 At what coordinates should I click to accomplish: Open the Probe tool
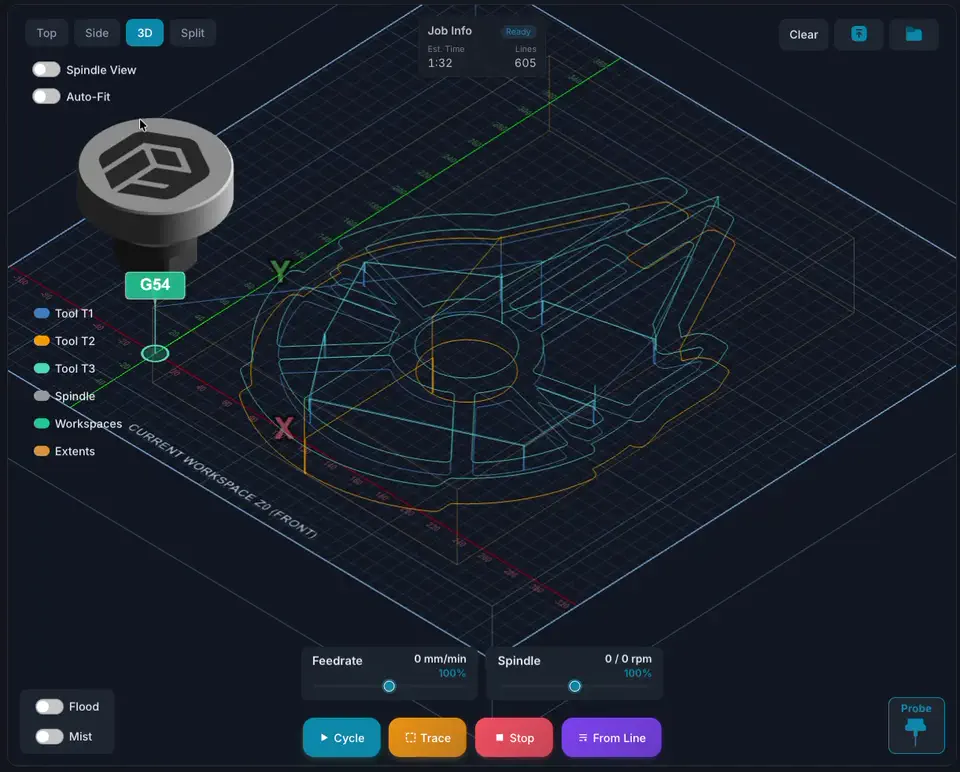tap(916, 725)
